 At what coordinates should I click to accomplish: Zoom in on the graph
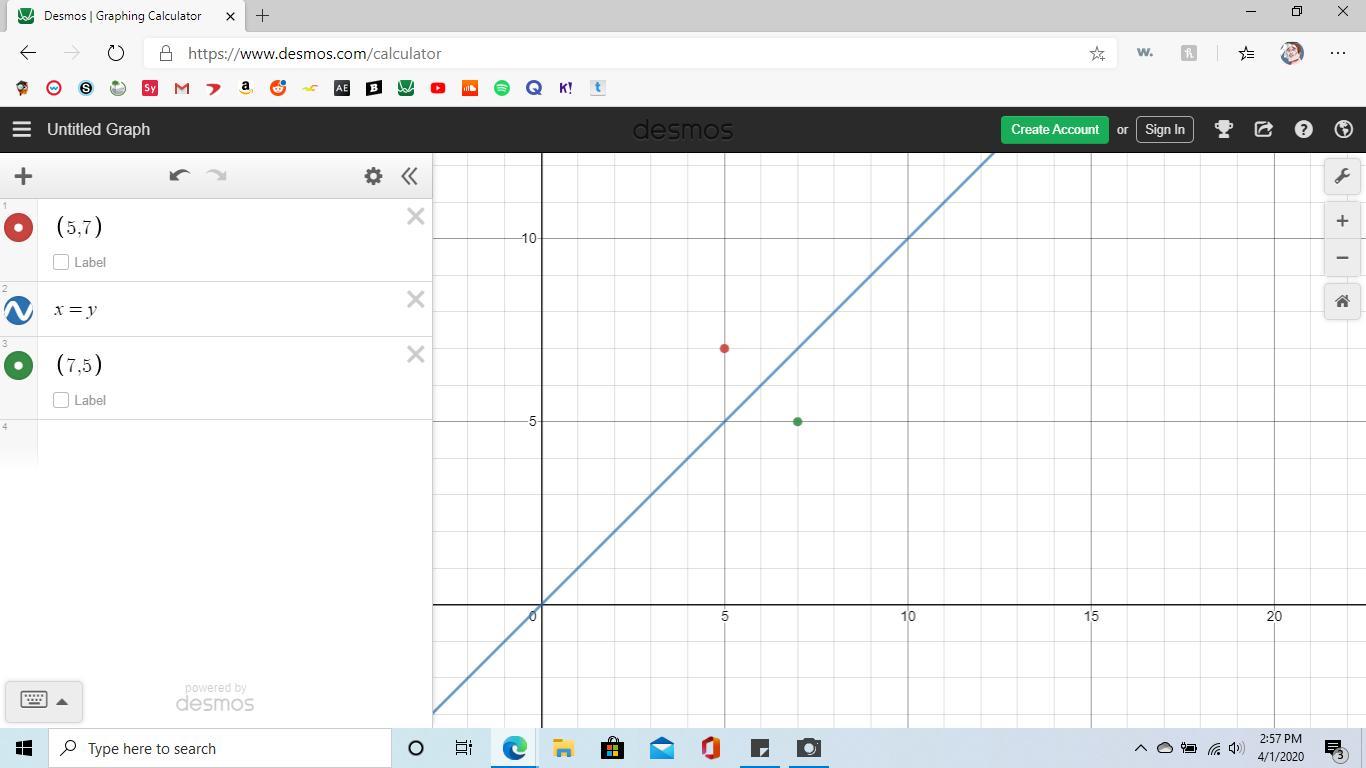point(1342,221)
